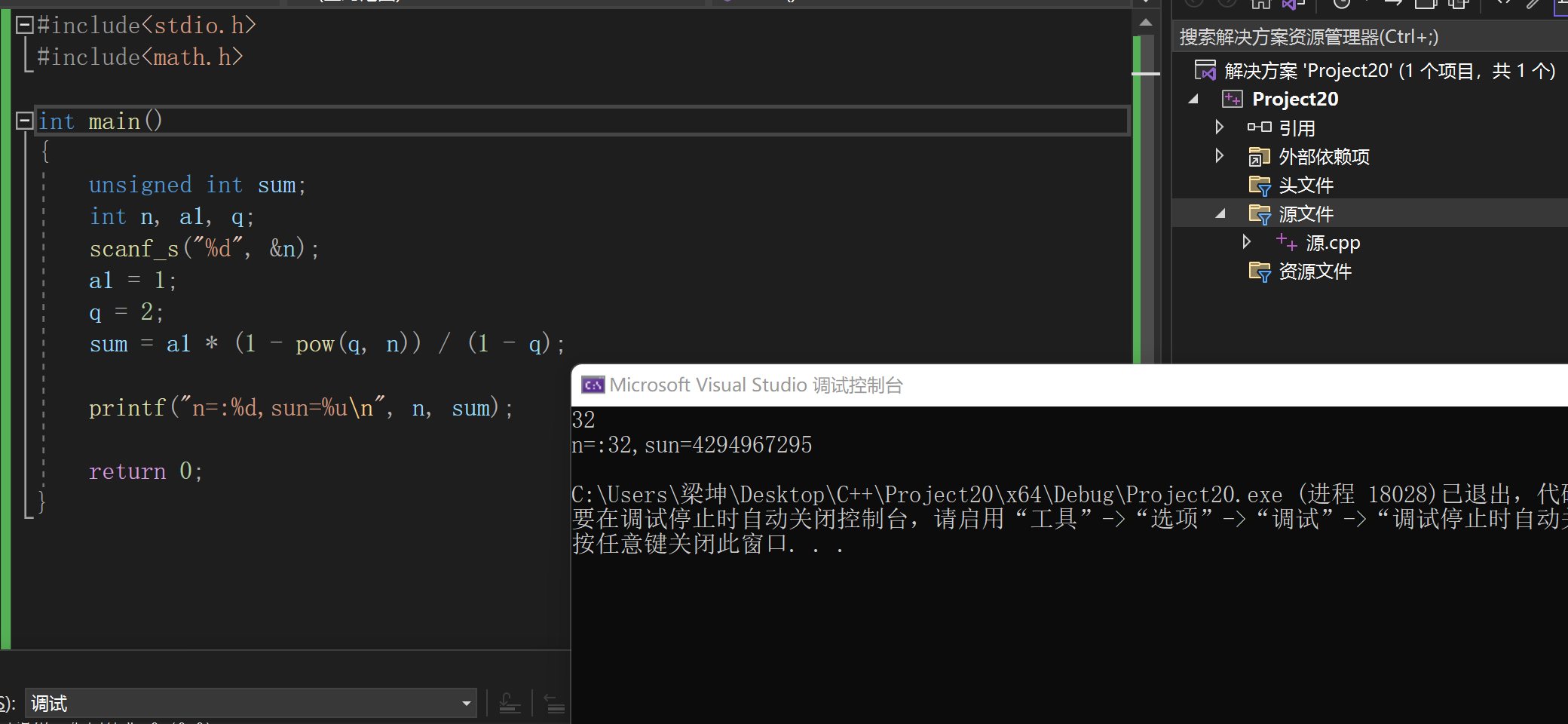Click the solution 'Project20' icon
Image resolution: width=1568 pixels, height=724 pixels.
coord(1205,70)
